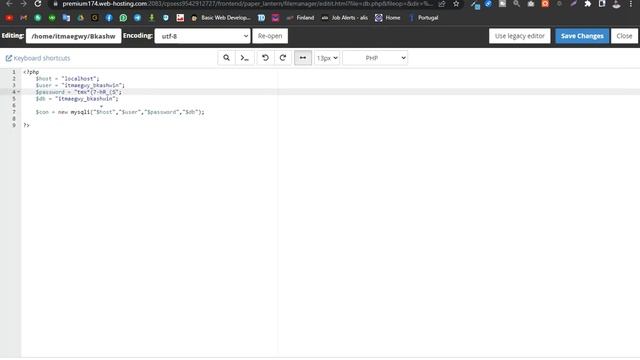Open the Extensions puzzle icon
640x360 pixels.
[x=588, y=4]
